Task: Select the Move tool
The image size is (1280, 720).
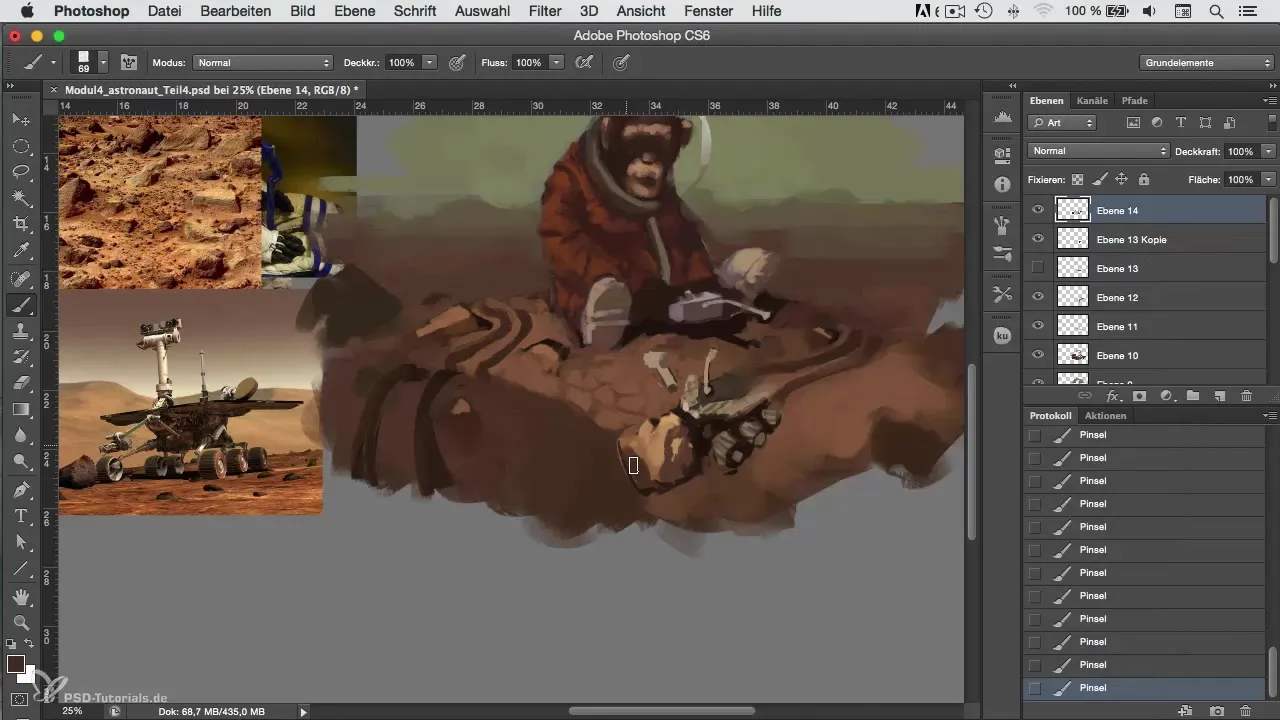Action: tap(20, 120)
